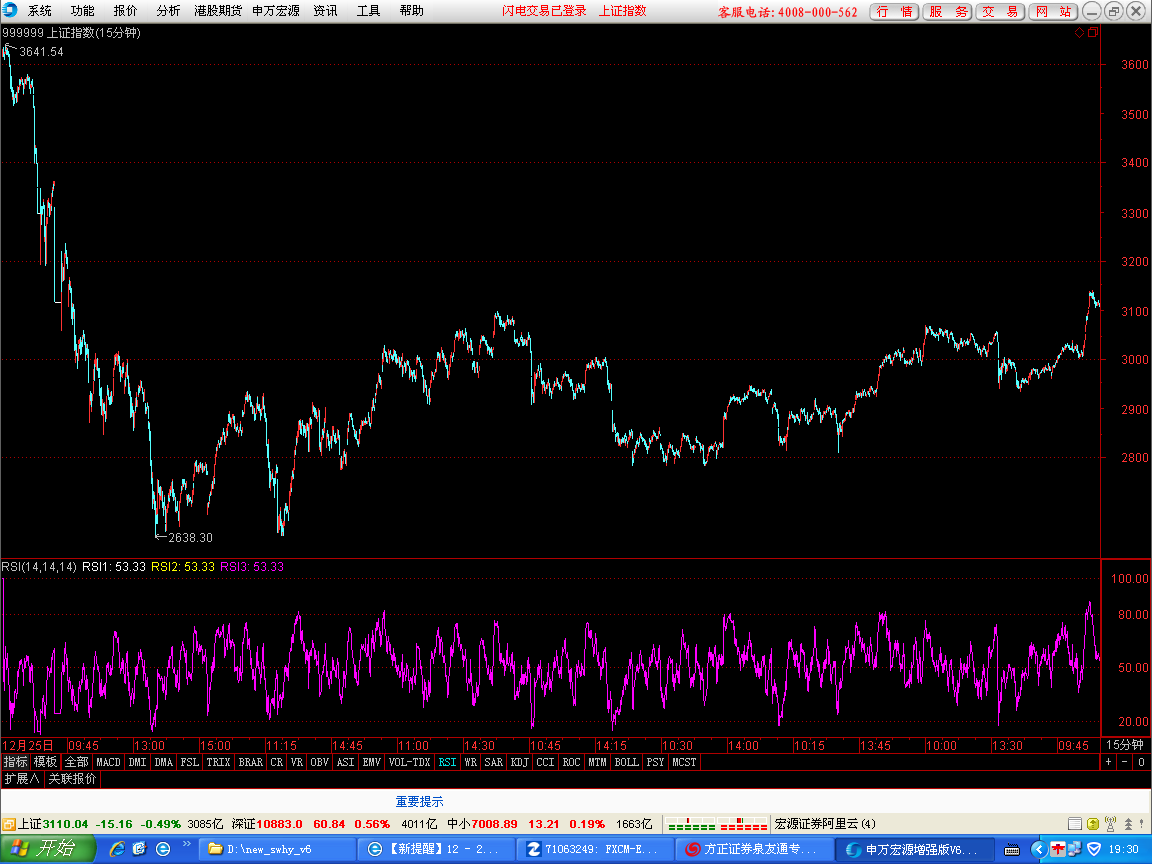Select the BRAR indicator tab

[x=251, y=762]
